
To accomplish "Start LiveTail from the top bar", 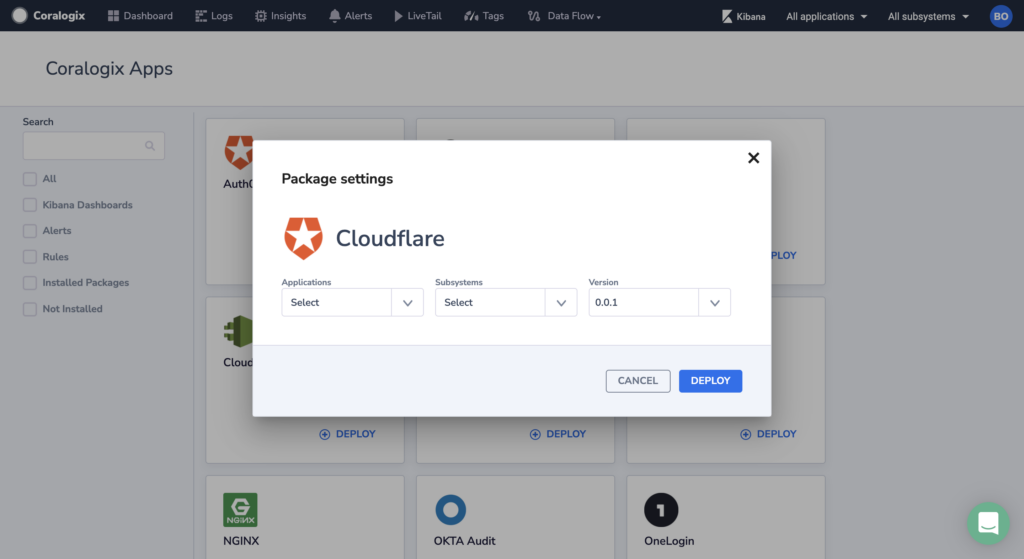I will click(418, 16).
